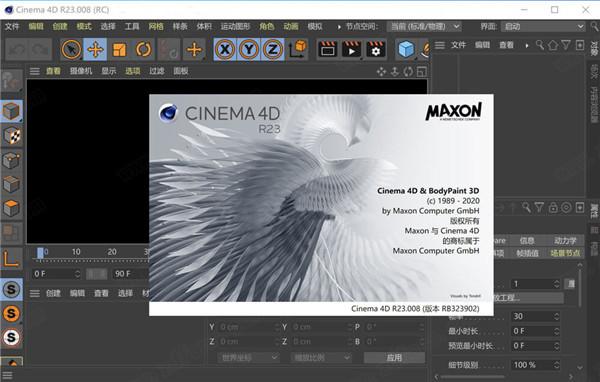Open the 节点空间 dropdown
This screenshot has width=600, height=382.
pos(424,26)
